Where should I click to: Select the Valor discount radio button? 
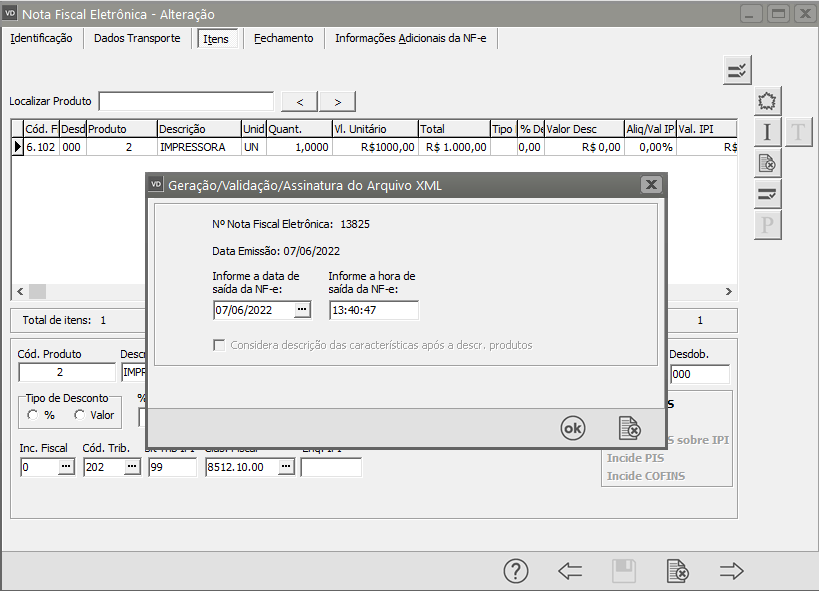coord(79,415)
